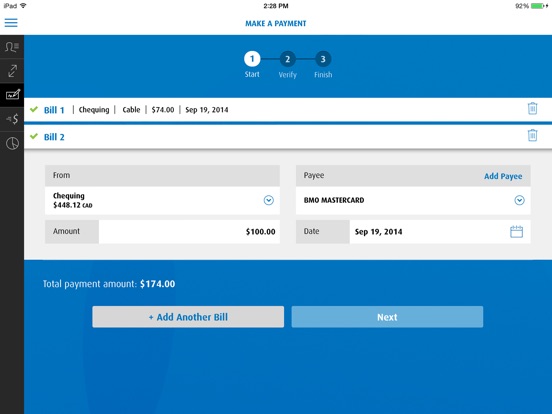Expand the Bill 1 summary row
The image size is (552, 414).
pos(288,110)
